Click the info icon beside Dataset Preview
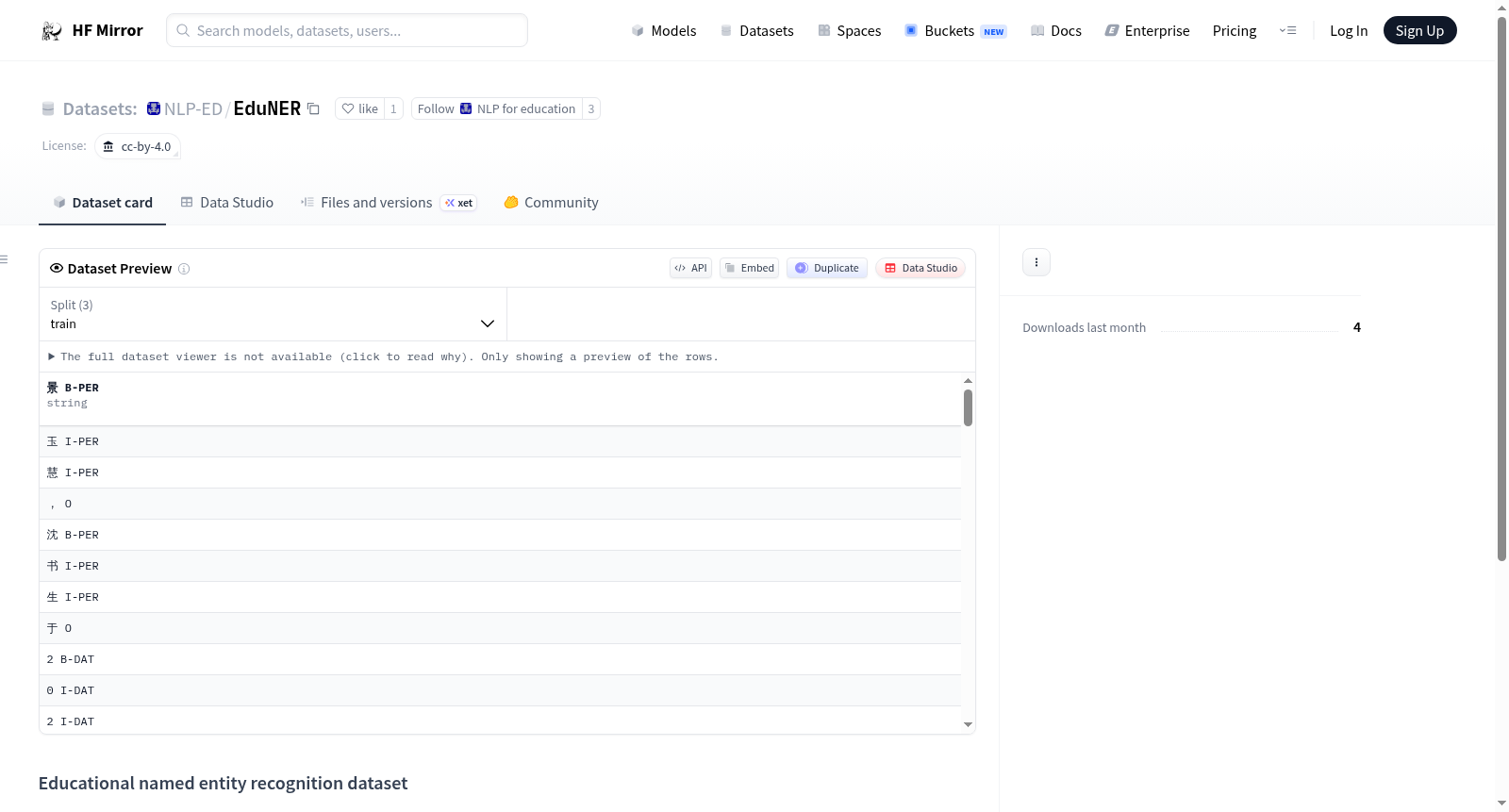The image size is (1509, 812). point(184,269)
